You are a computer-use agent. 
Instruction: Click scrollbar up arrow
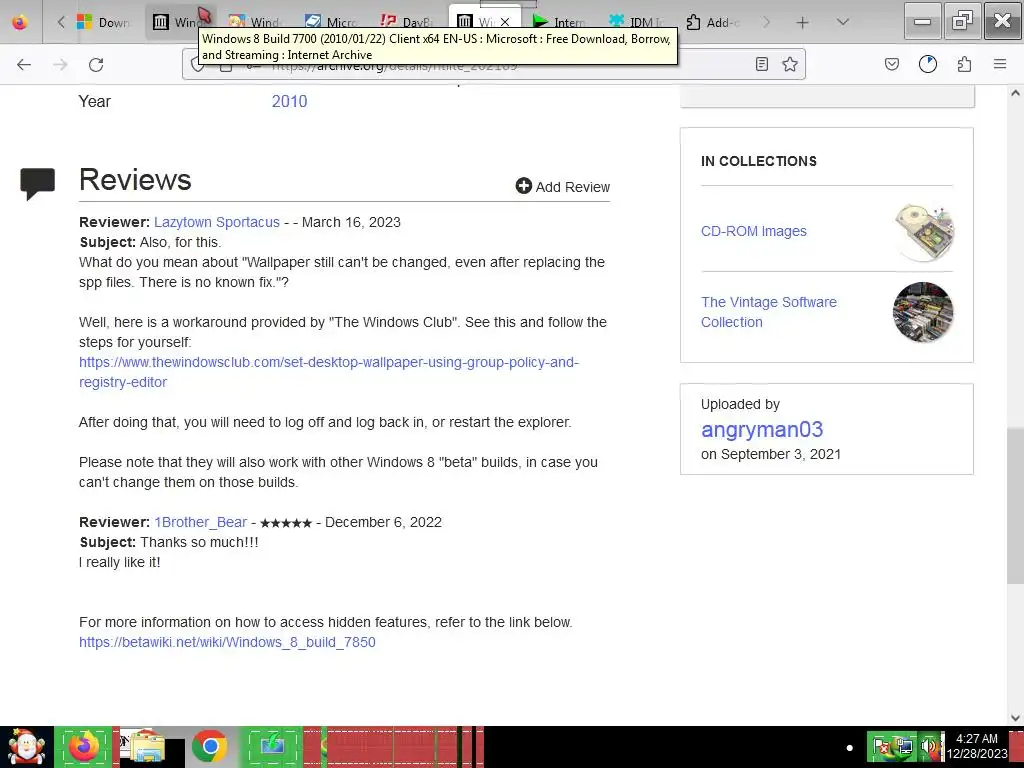pos(1015,93)
